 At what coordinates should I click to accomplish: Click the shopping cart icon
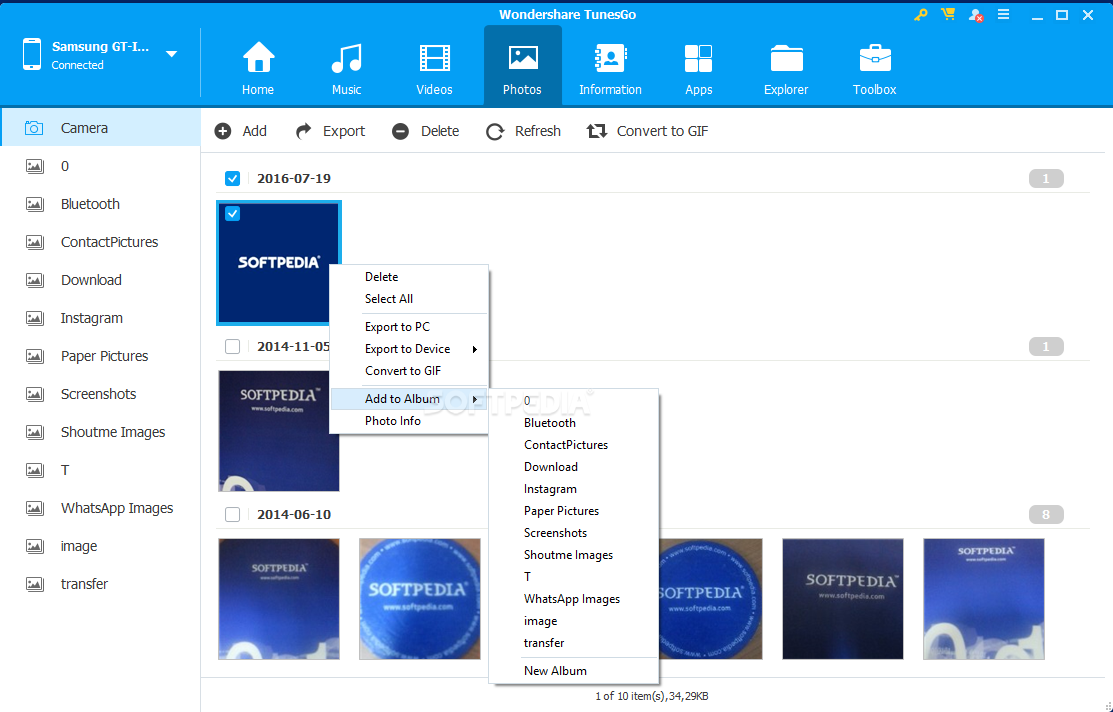[948, 14]
